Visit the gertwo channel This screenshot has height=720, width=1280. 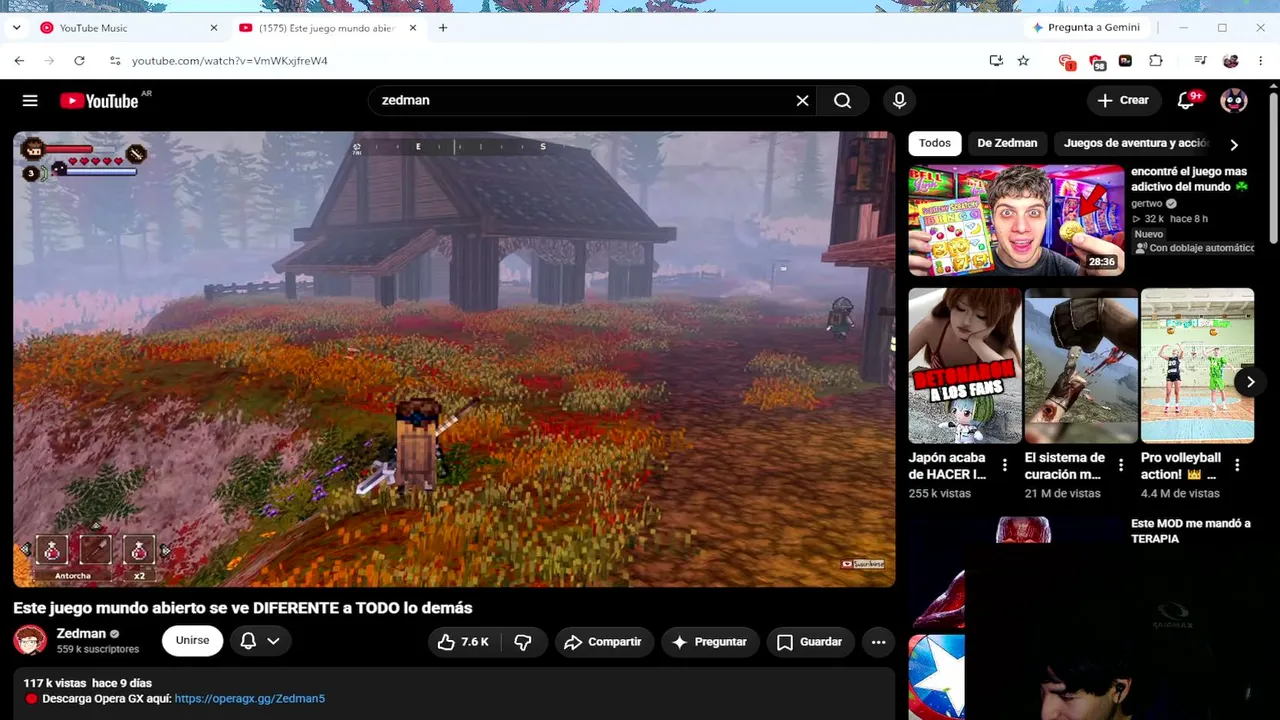[1147, 203]
